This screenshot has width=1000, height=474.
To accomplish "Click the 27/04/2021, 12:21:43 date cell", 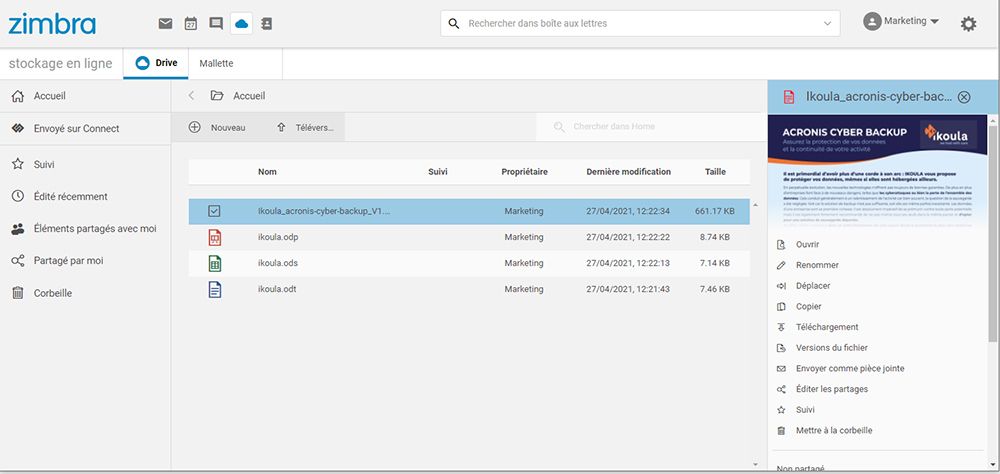I will [x=628, y=289].
